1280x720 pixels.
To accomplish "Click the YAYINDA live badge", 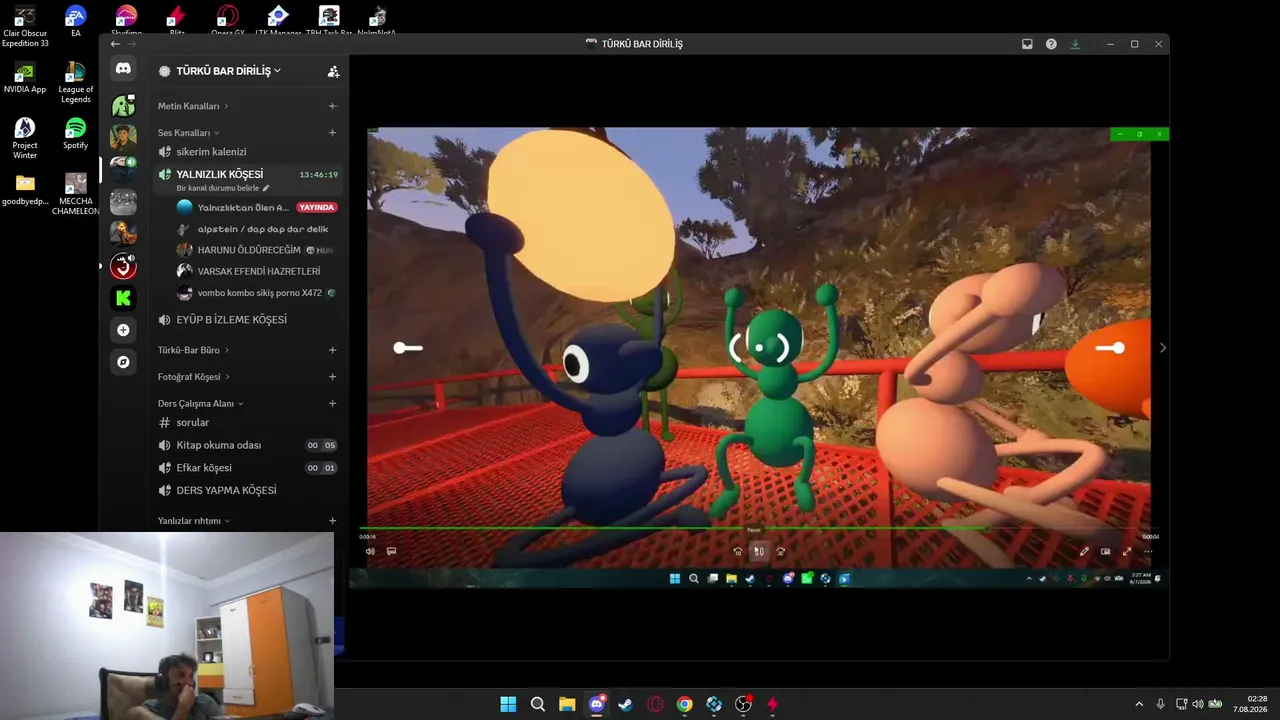I will (317, 208).
